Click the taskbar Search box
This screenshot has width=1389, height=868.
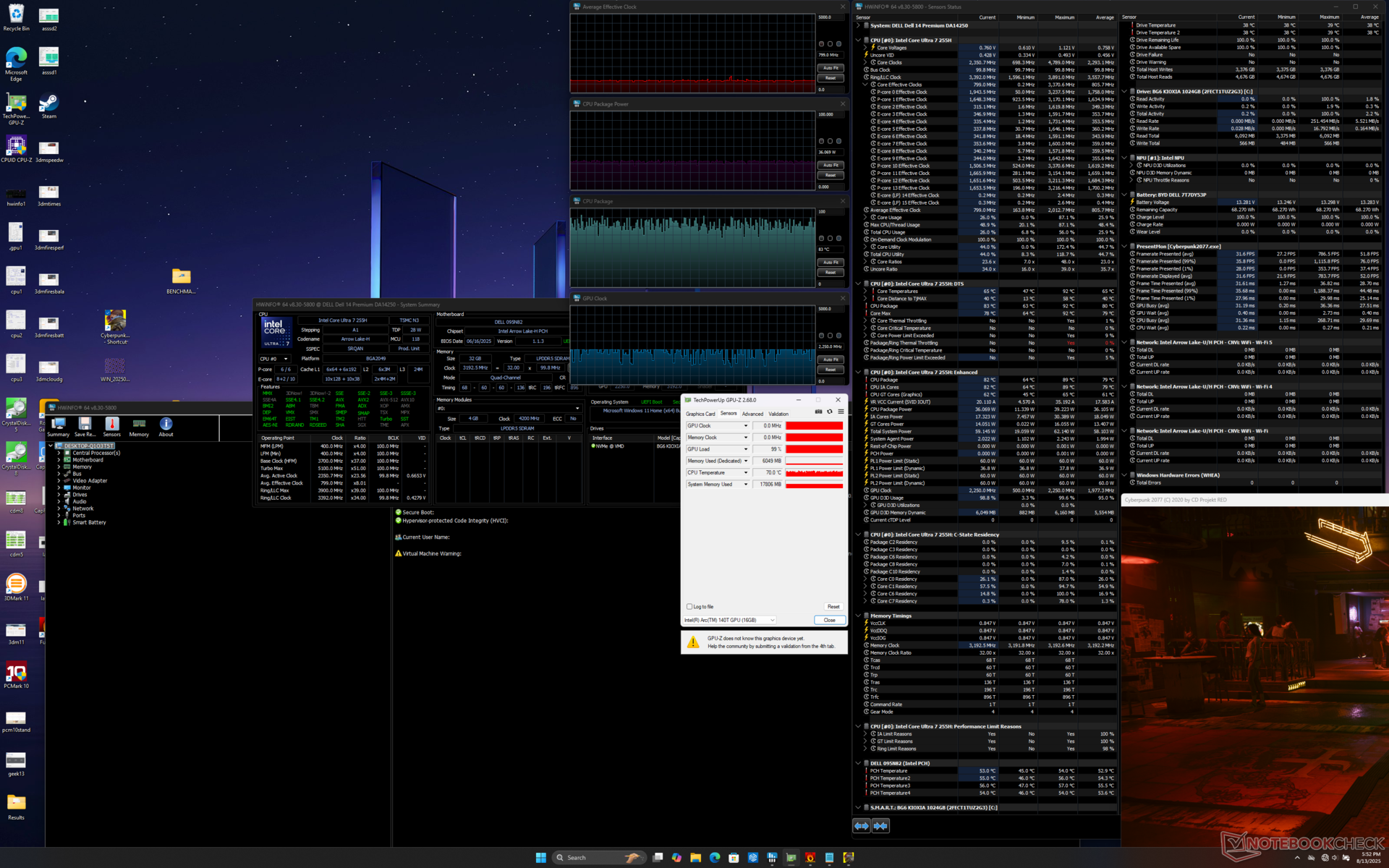pyautogui.click(x=598, y=857)
